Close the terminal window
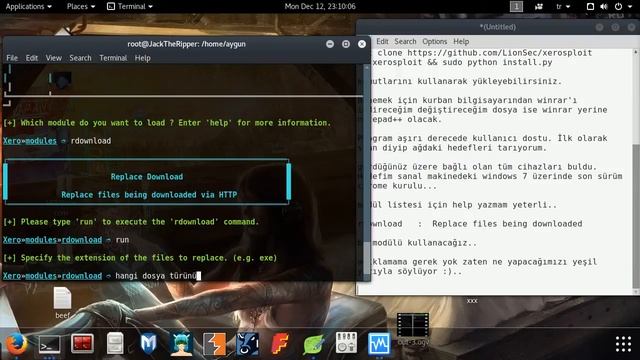640x360 pixels. [362, 44]
